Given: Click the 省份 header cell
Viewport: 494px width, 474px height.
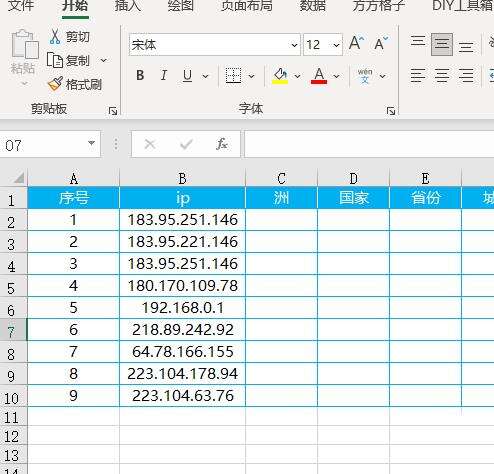Looking at the screenshot, I should pos(425,198).
